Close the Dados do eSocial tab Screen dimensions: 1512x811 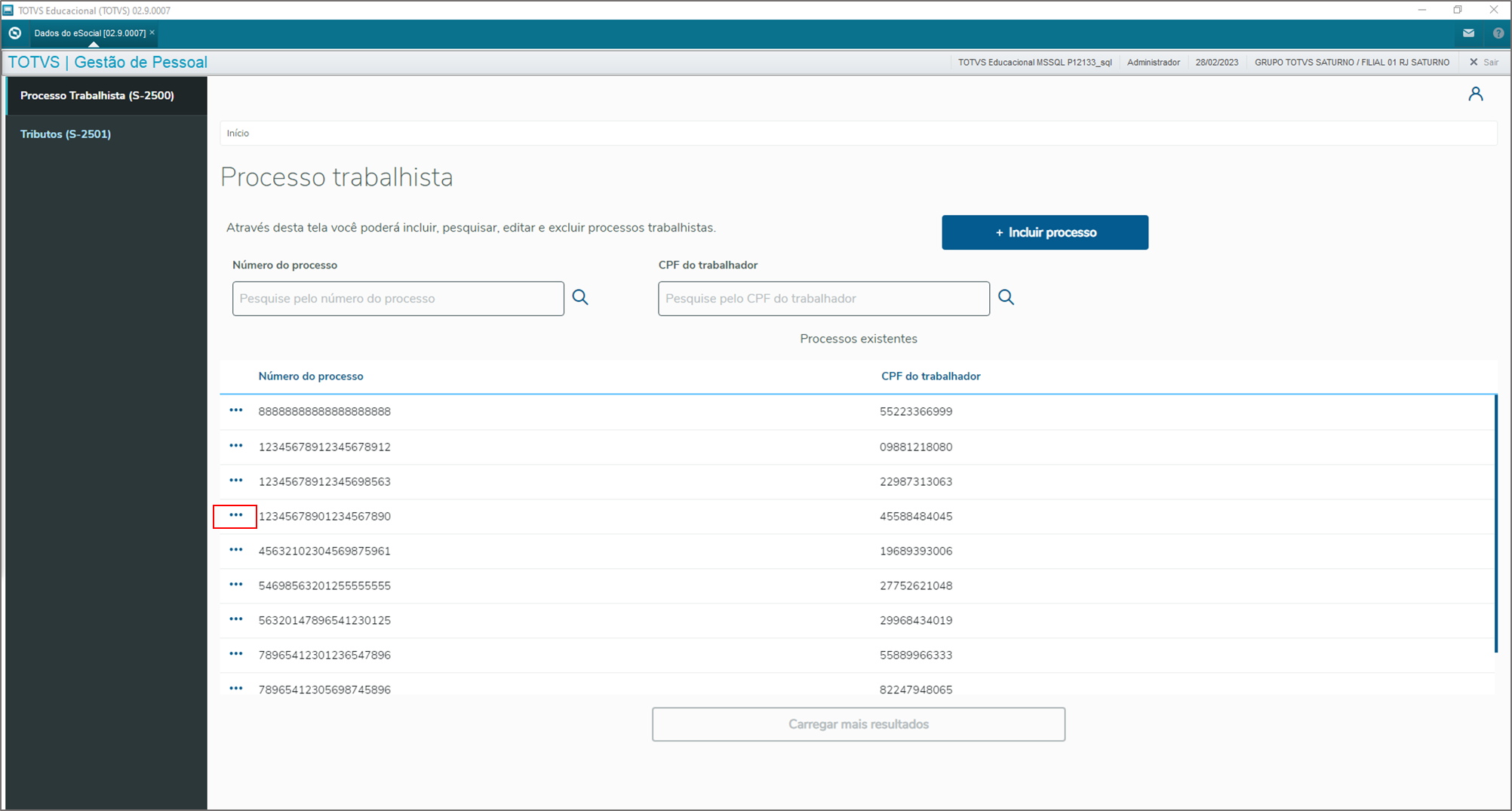pos(152,32)
